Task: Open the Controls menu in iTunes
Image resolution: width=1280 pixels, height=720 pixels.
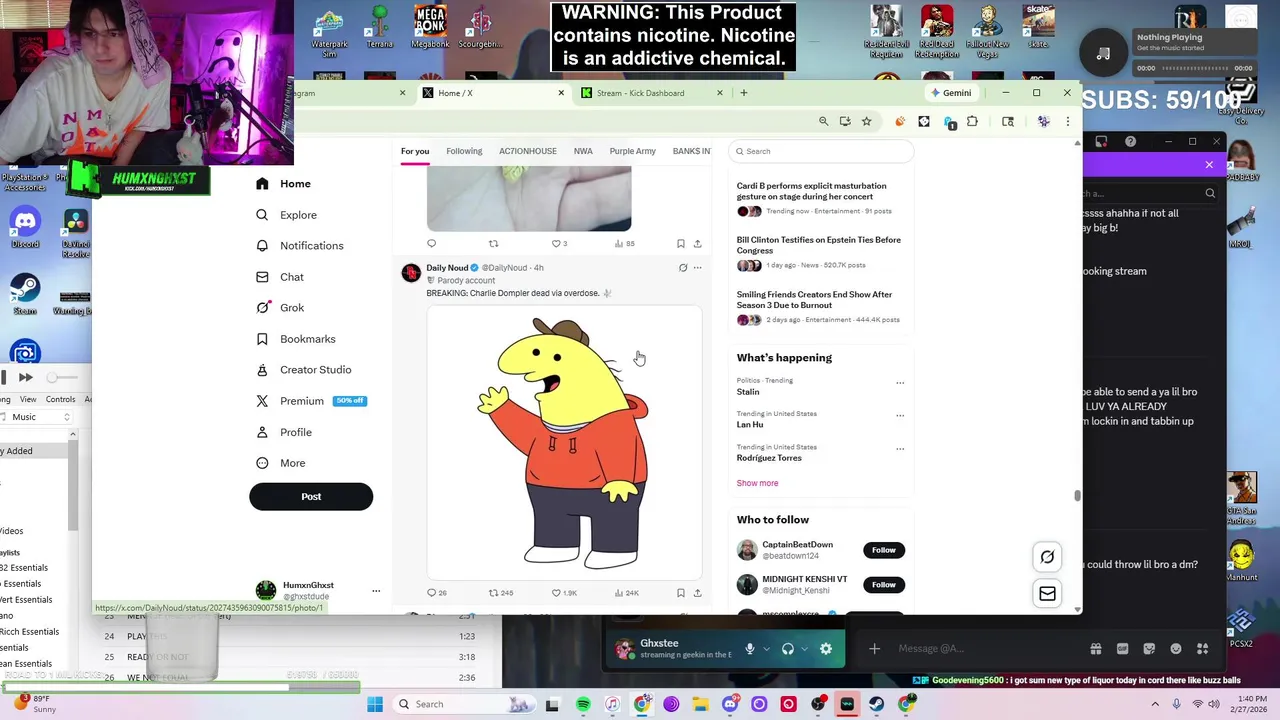Action: [60, 399]
